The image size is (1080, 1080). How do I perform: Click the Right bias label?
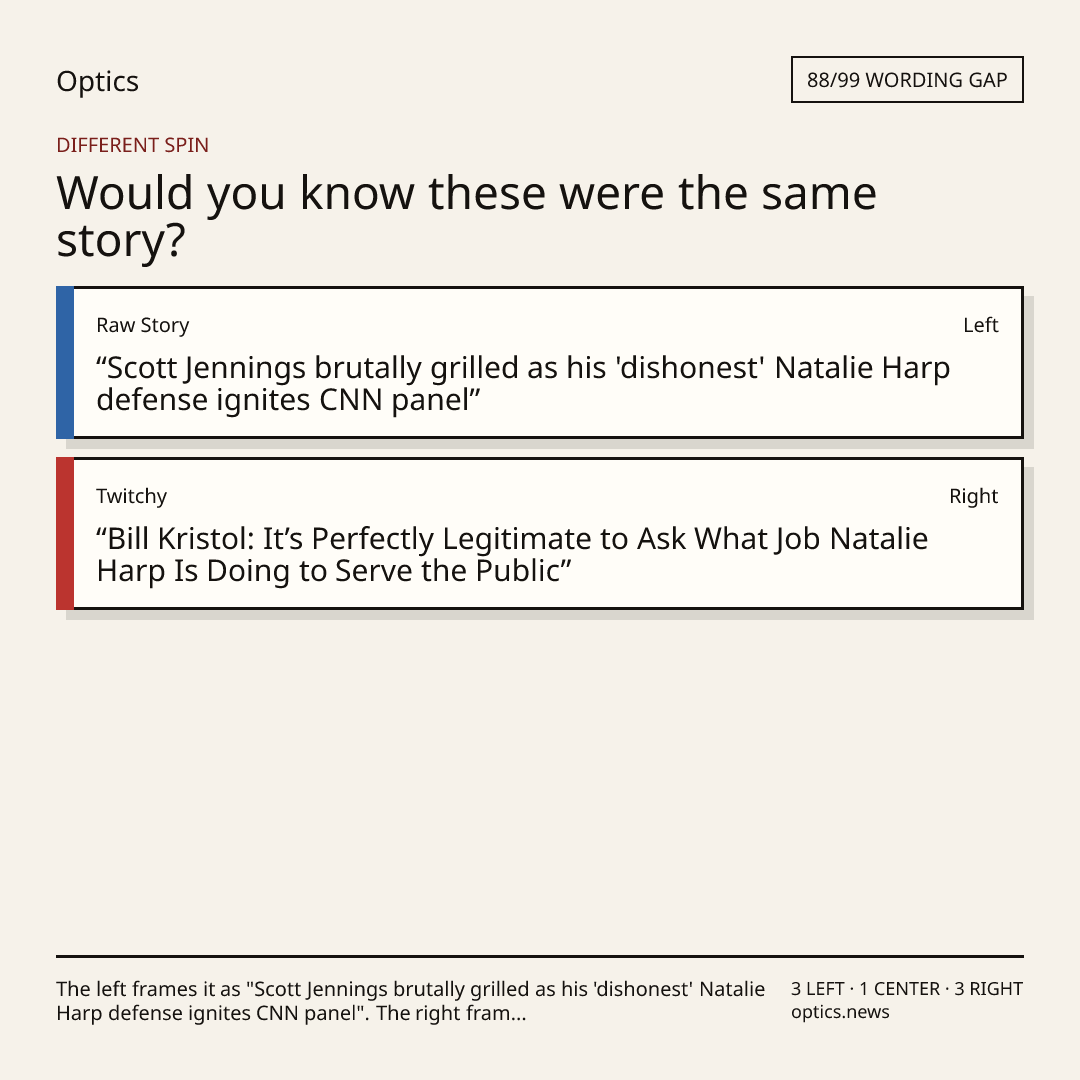[x=973, y=496]
